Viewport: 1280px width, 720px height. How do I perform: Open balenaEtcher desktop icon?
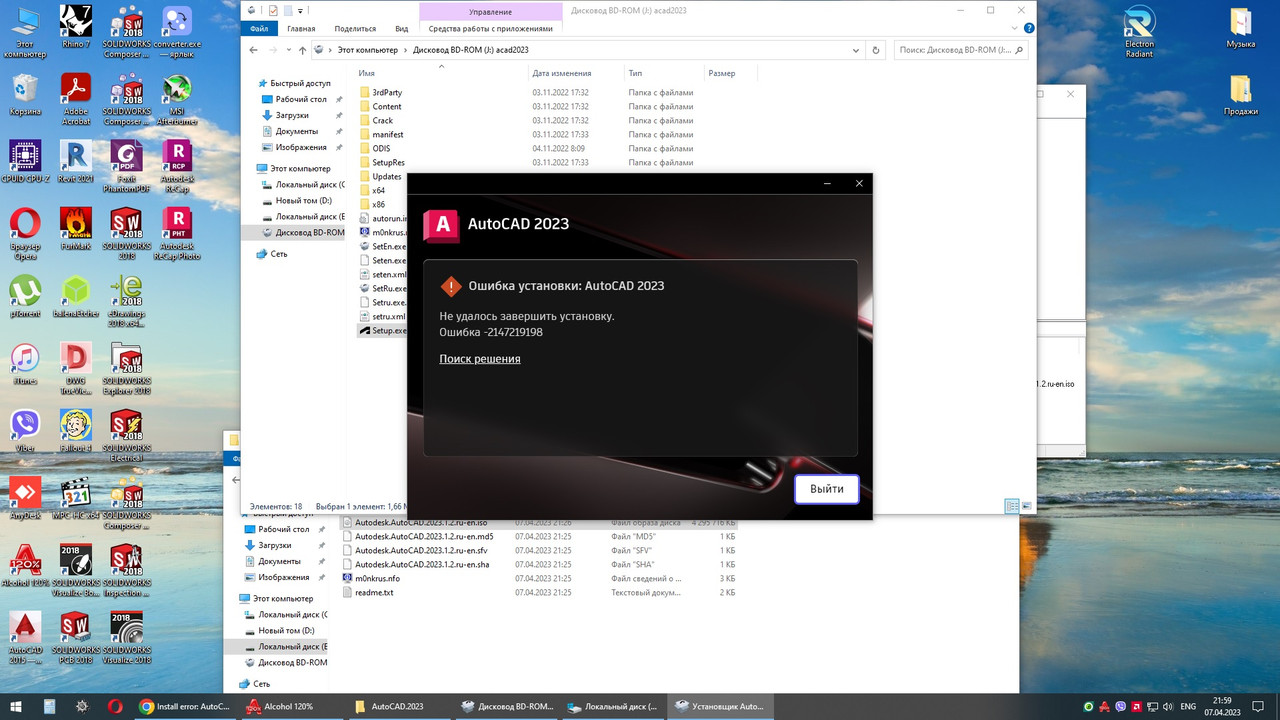[x=76, y=296]
